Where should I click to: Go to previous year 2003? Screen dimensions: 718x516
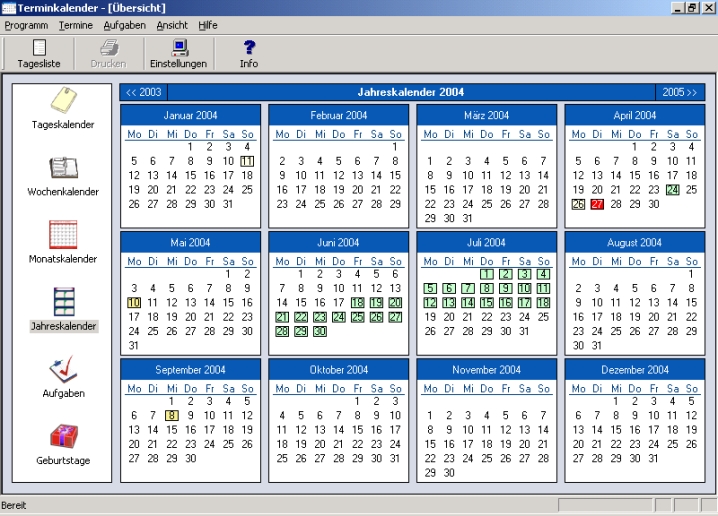tap(144, 93)
